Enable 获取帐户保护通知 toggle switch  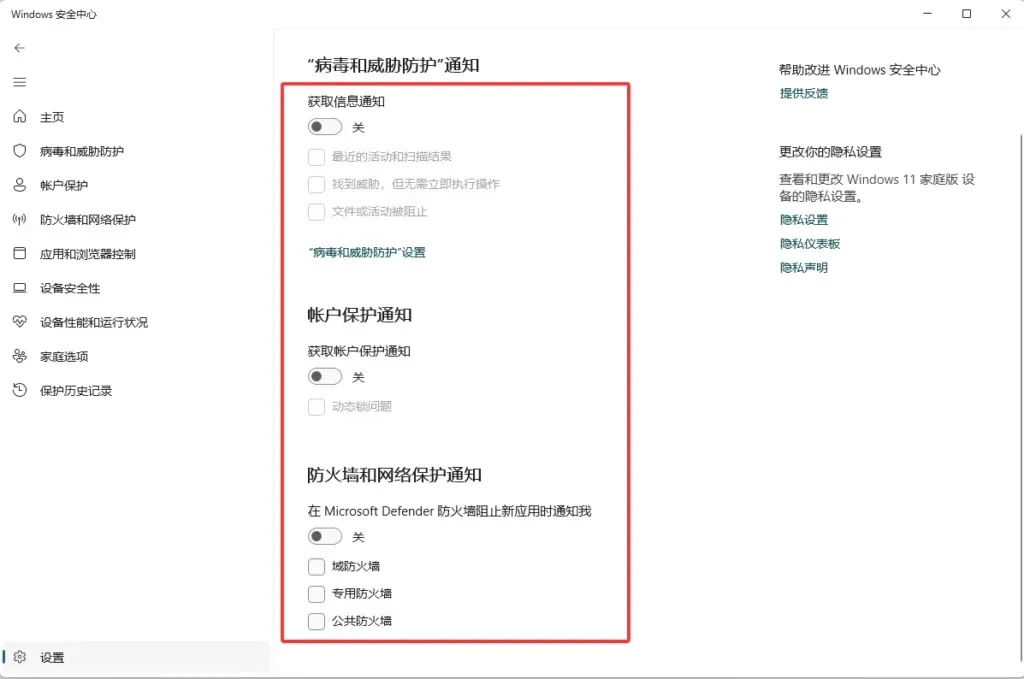point(325,377)
